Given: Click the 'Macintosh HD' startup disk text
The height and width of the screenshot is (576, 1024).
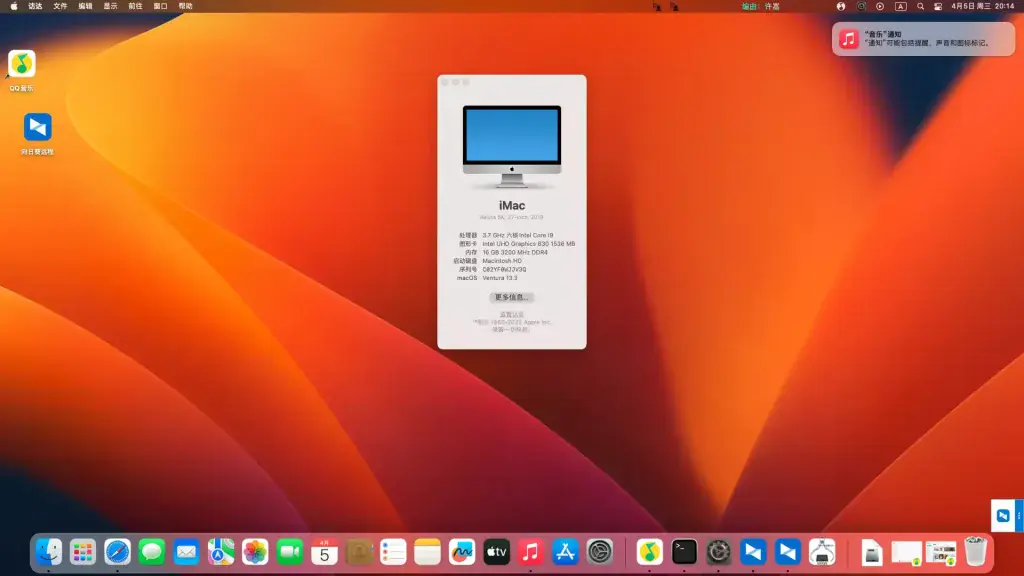Looking at the screenshot, I should (x=502, y=261).
